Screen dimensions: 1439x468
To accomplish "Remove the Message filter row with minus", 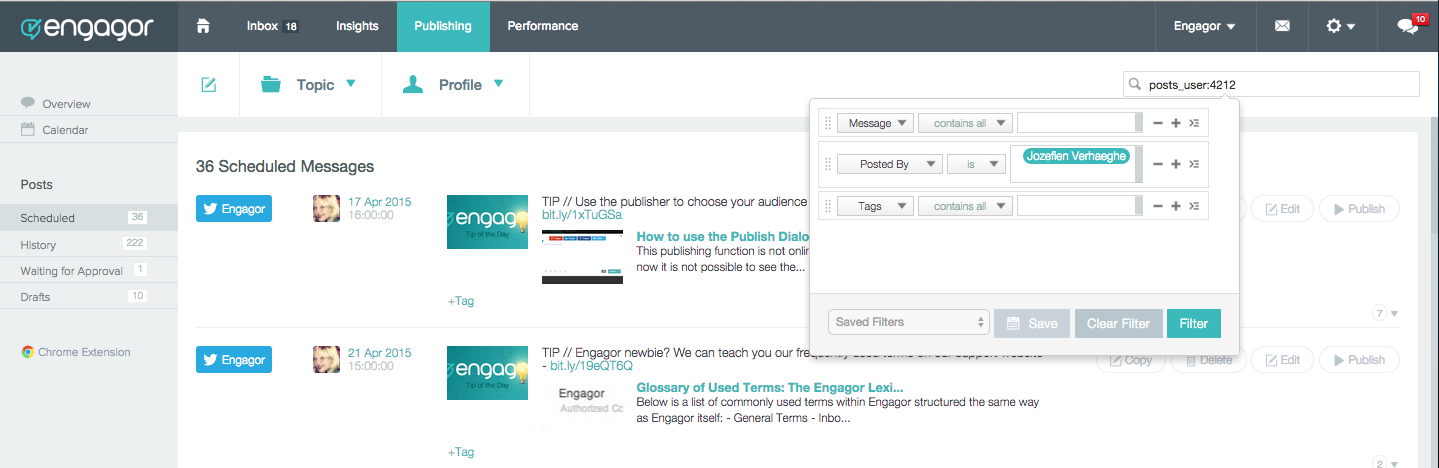I will tap(1158, 123).
